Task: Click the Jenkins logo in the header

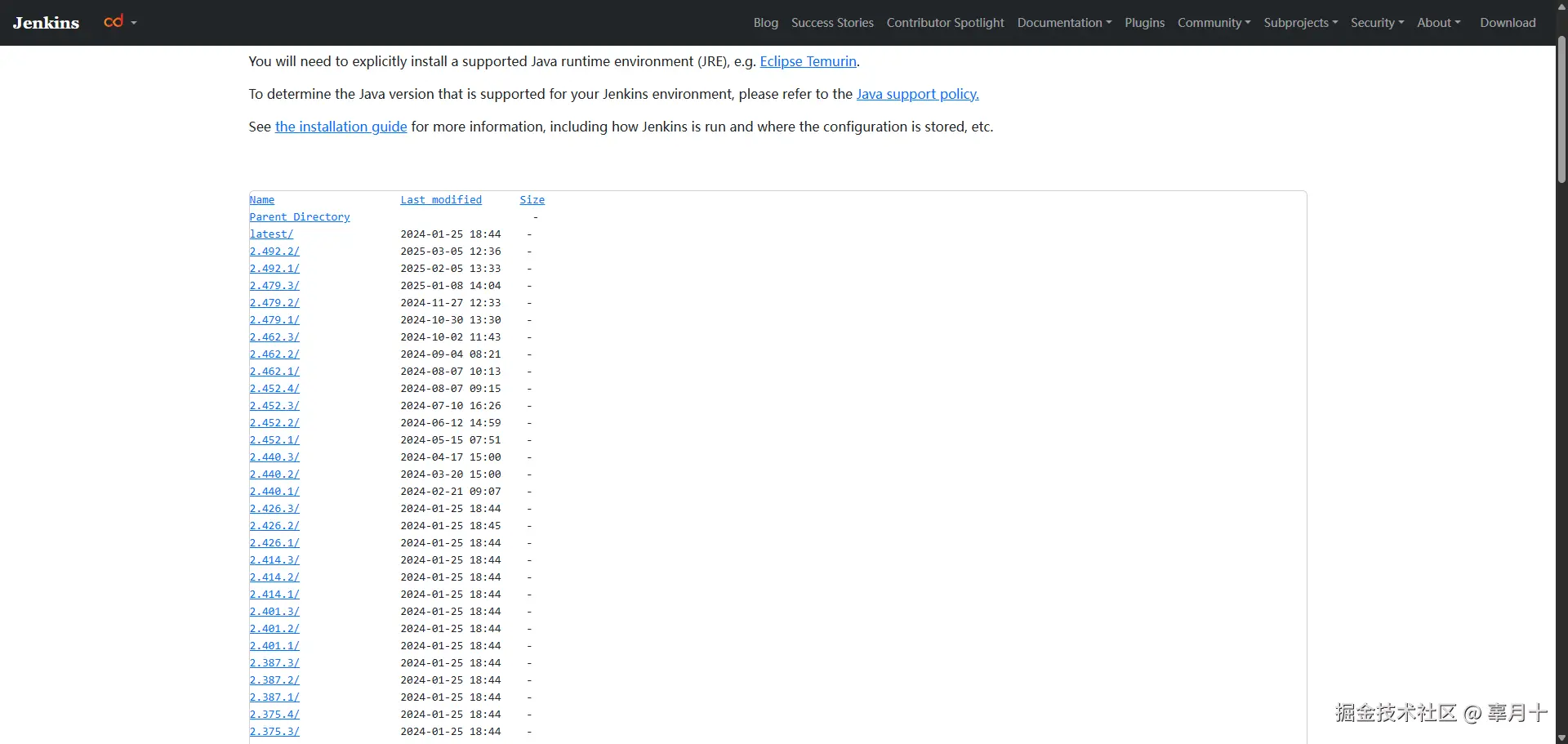Action: coord(46,23)
